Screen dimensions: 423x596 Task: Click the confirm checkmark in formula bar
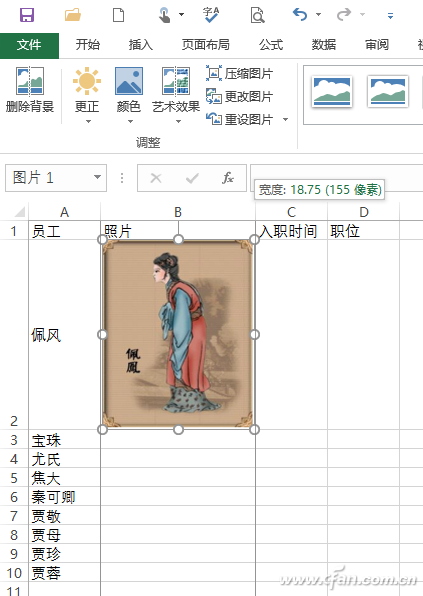coord(192,178)
